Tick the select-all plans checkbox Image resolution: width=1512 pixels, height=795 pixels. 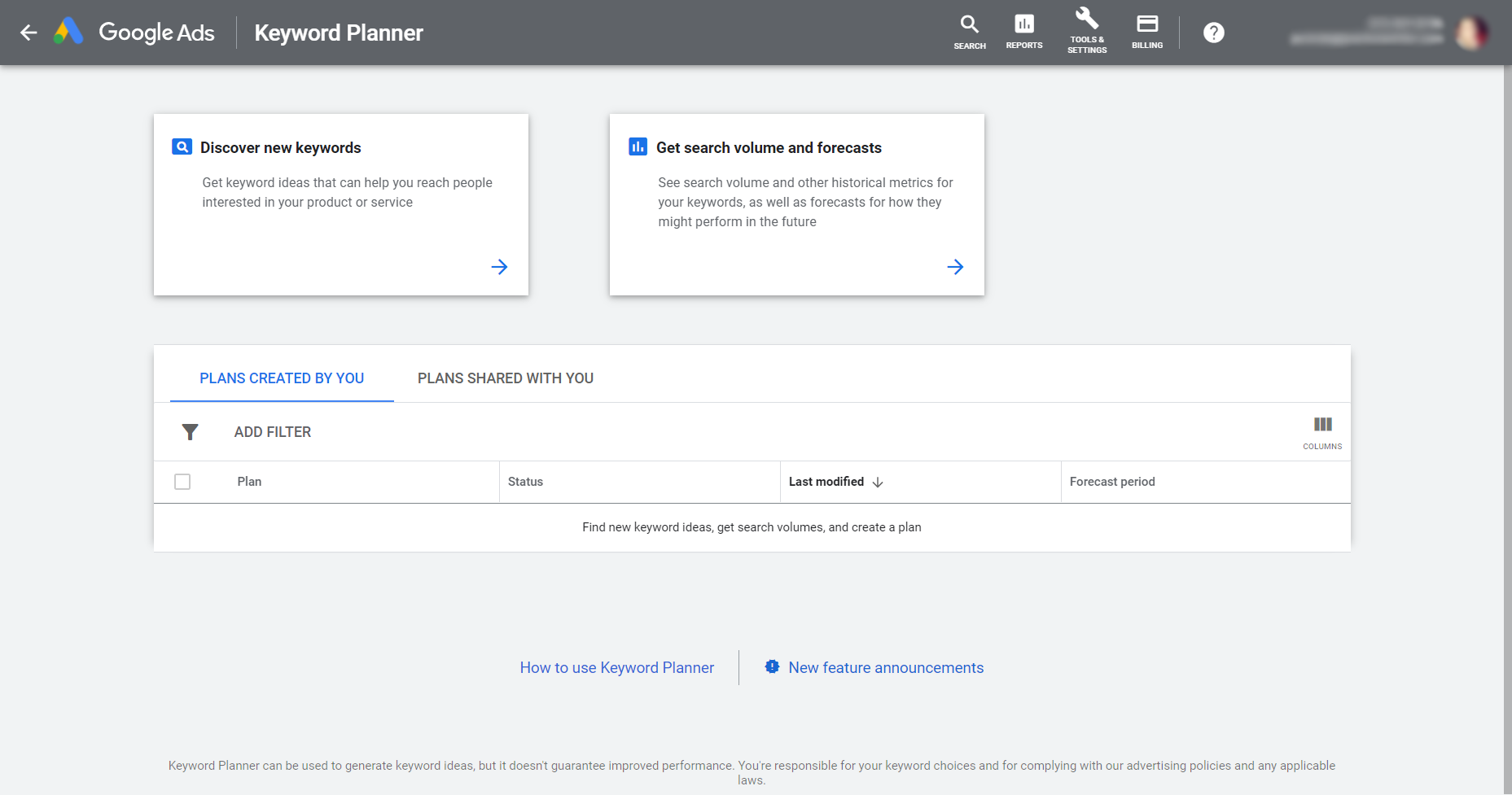pyautogui.click(x=182, y=482)
